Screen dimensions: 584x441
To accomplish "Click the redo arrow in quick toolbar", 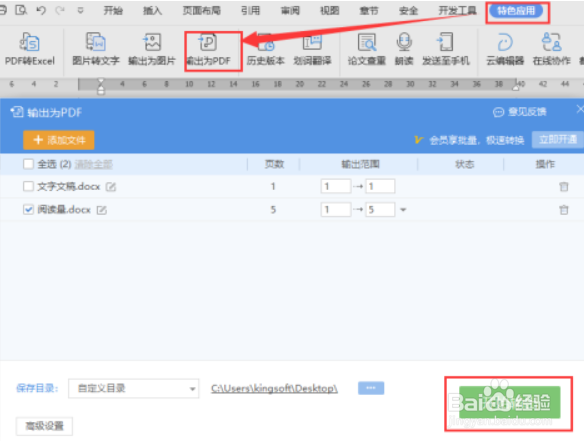I will click(x=60, y=10).
